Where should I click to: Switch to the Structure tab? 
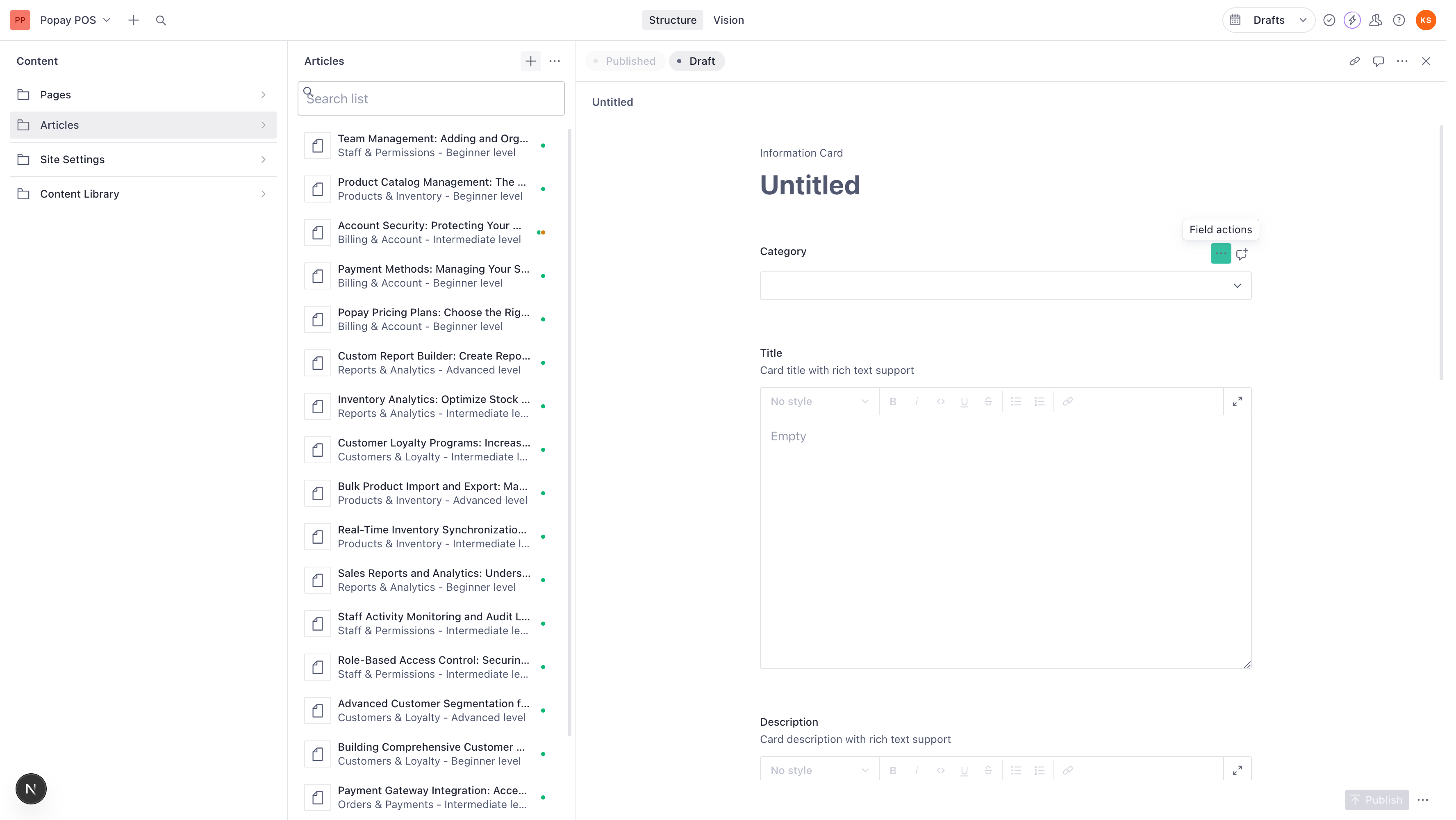coord(673,20)
